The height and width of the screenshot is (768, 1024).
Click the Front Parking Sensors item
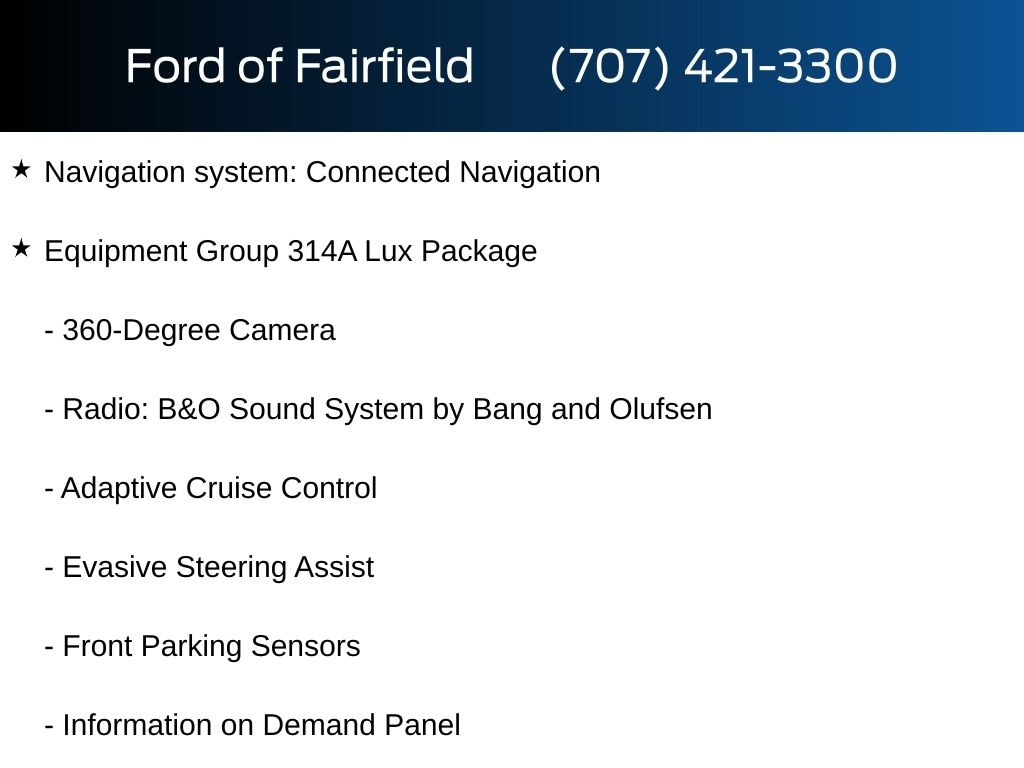pyautogui.click(x=211, y=646)
